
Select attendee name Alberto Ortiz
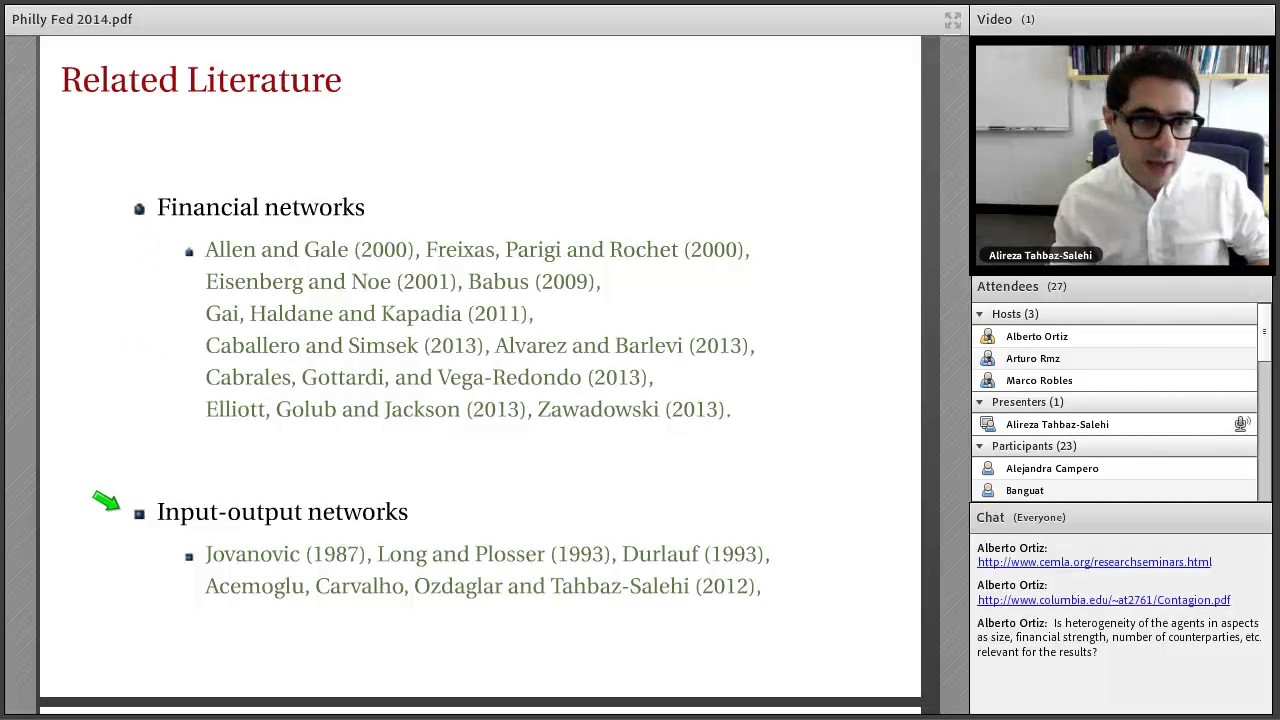pos(1037,337)
